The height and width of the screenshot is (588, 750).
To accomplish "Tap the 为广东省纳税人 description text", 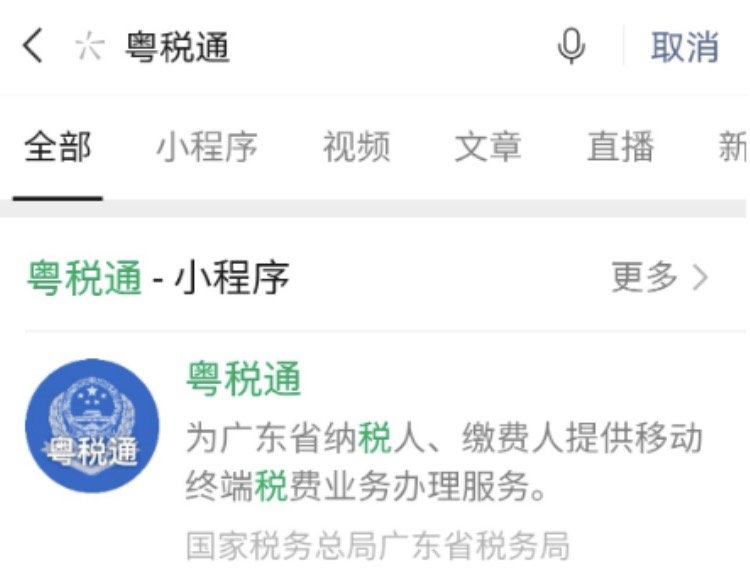I will 444,438.
